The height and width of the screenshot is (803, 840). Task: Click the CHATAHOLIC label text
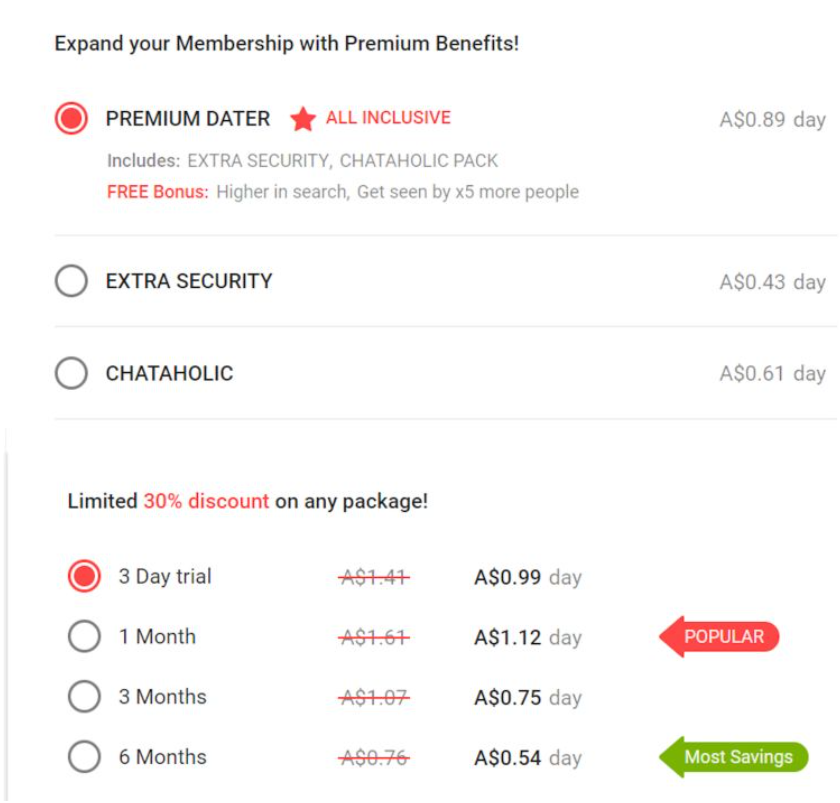coord(169,373)
